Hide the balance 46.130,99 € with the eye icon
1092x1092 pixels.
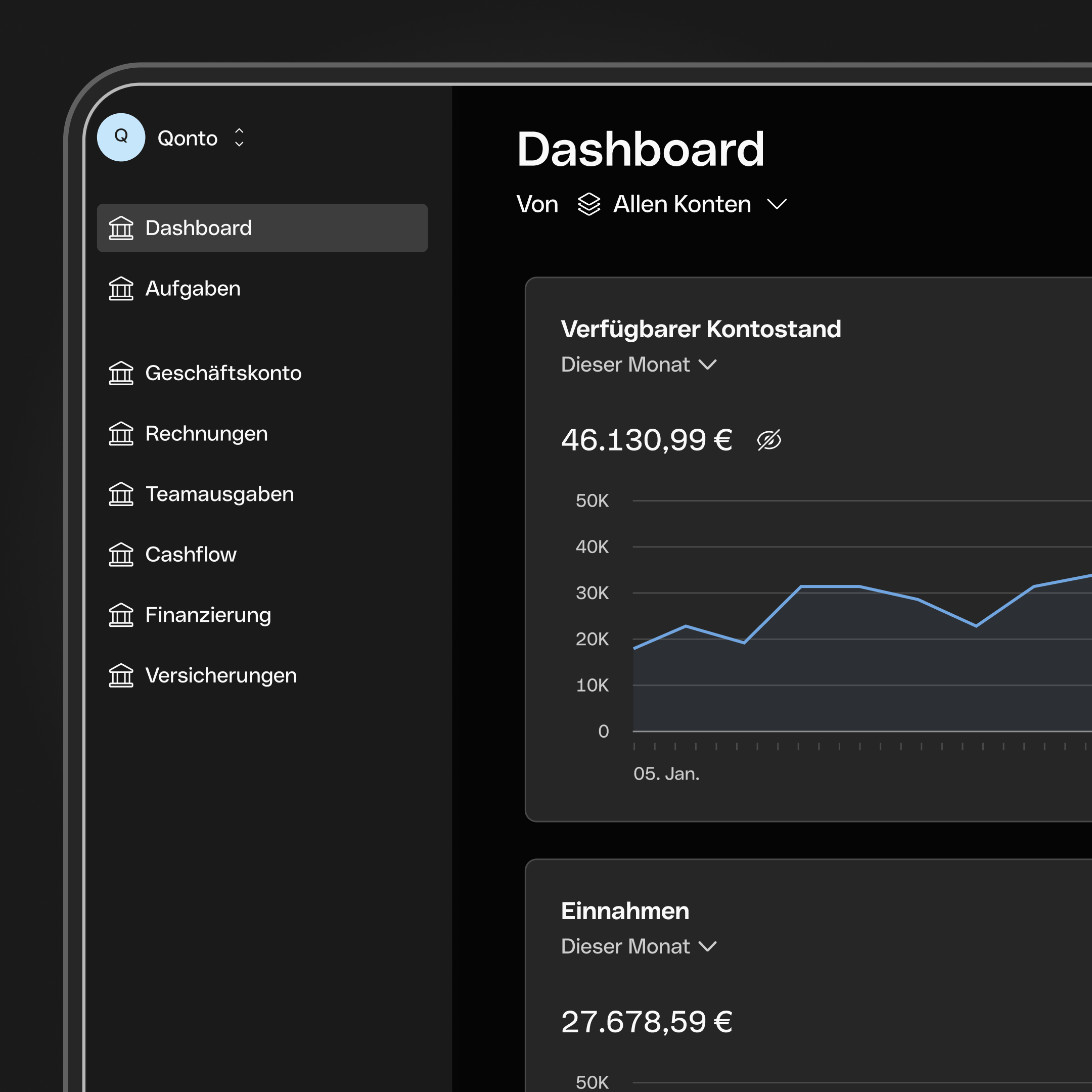[x=769, y=439]
